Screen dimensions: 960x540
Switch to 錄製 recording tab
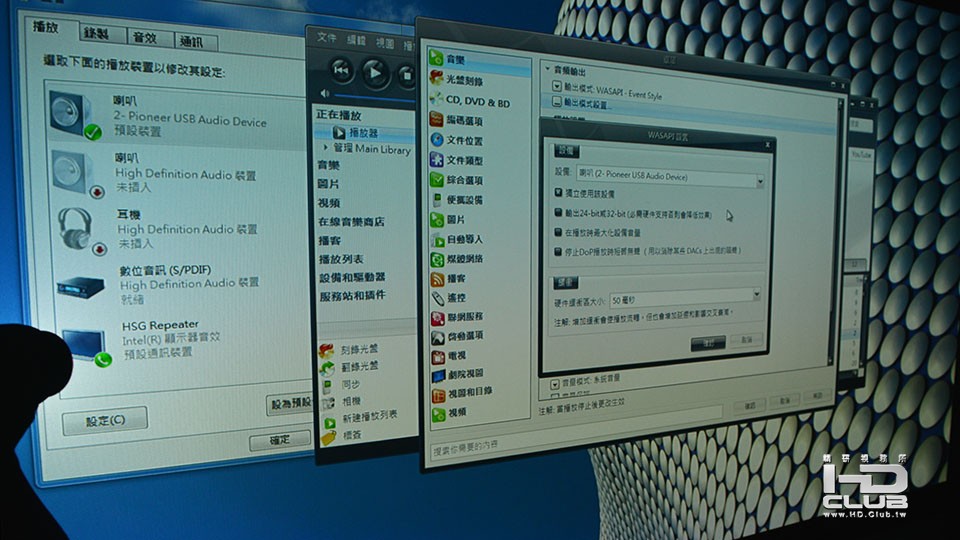[97, 33]
